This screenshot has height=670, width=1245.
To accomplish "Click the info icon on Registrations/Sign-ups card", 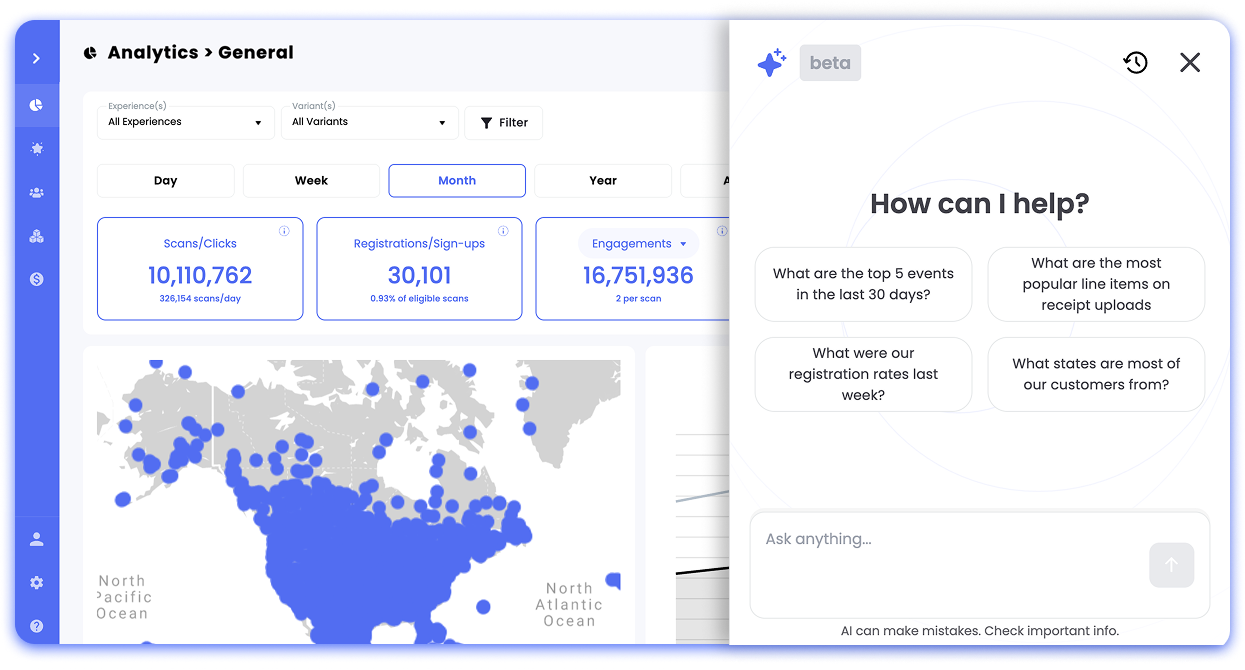I will [503, 231].
